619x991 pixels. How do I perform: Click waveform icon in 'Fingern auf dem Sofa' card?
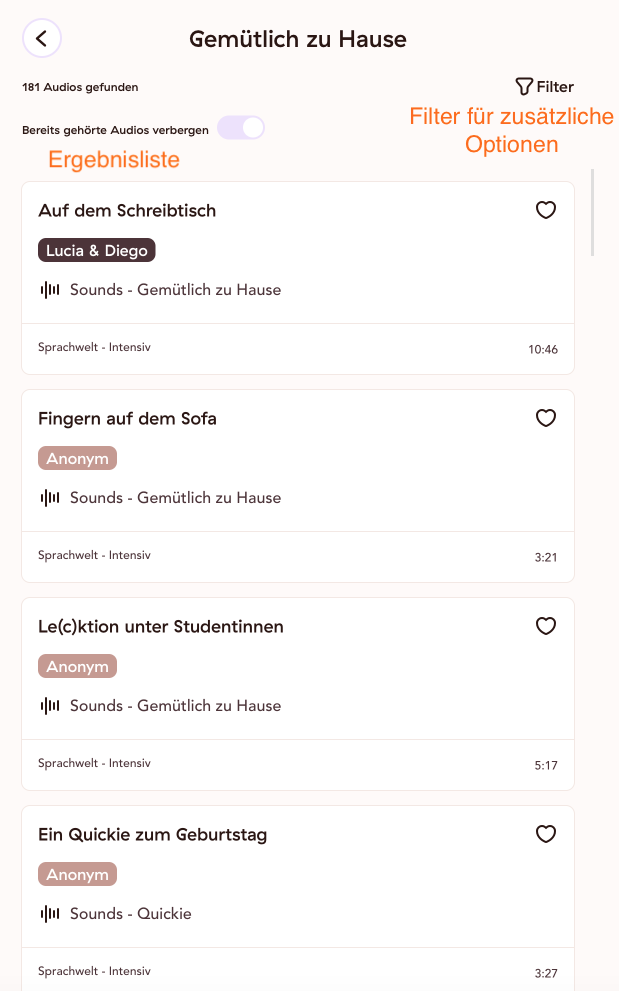coord(50,498)
